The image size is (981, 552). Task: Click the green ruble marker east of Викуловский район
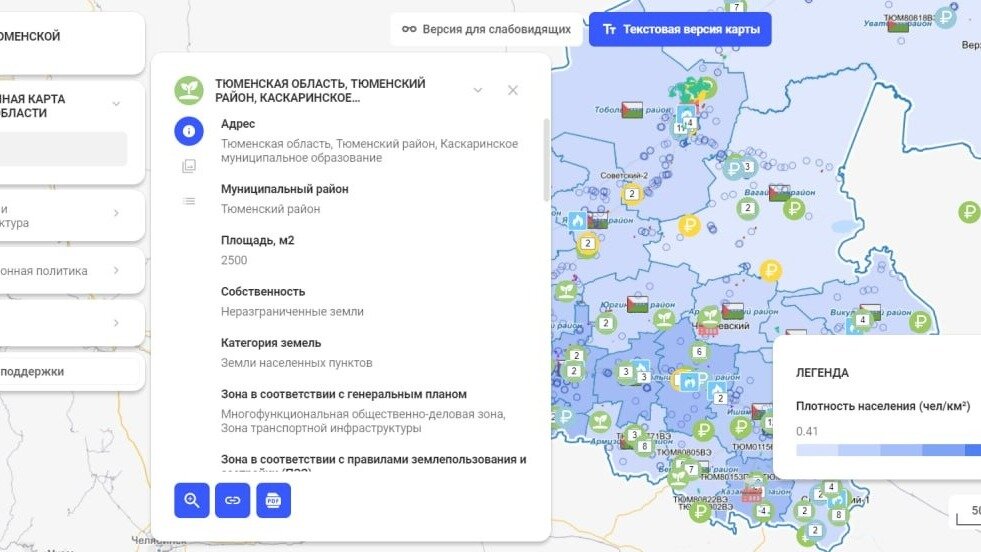[x=920, y=322]
